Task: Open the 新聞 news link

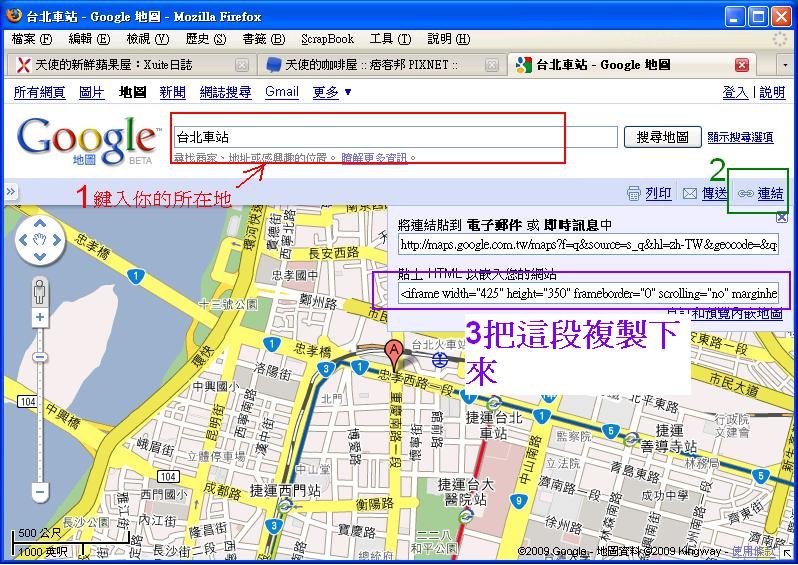Action: (x=173, y=92)
